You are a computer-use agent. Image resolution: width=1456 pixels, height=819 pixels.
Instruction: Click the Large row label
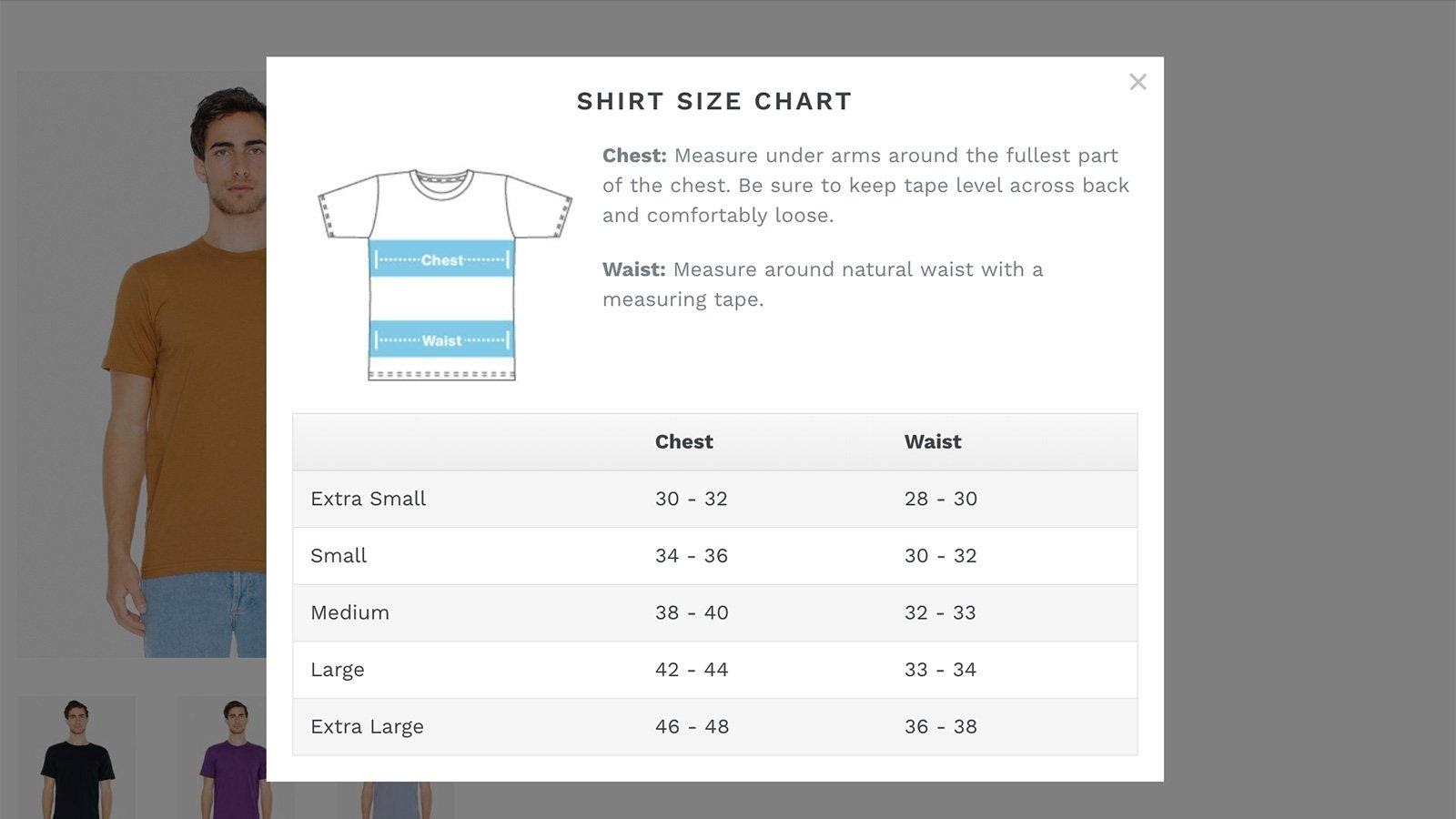[338, 670]
